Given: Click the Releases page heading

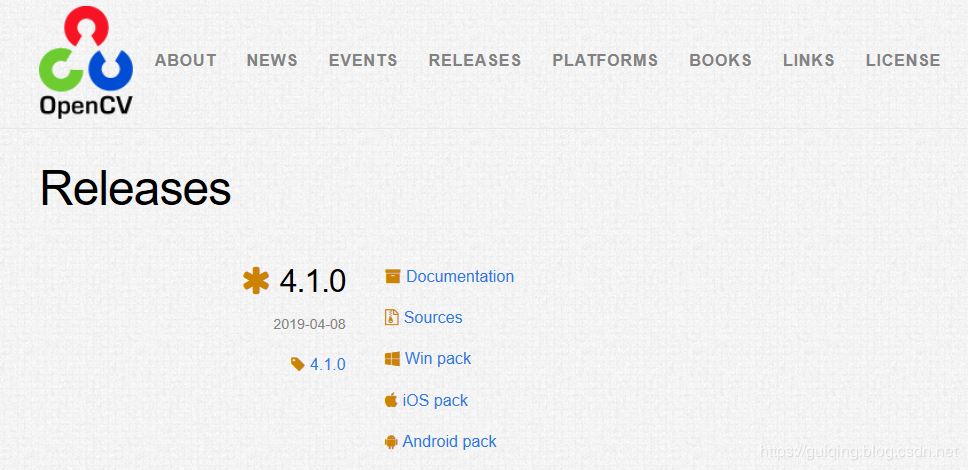Looking at the screenshot, I should [136, 188].
